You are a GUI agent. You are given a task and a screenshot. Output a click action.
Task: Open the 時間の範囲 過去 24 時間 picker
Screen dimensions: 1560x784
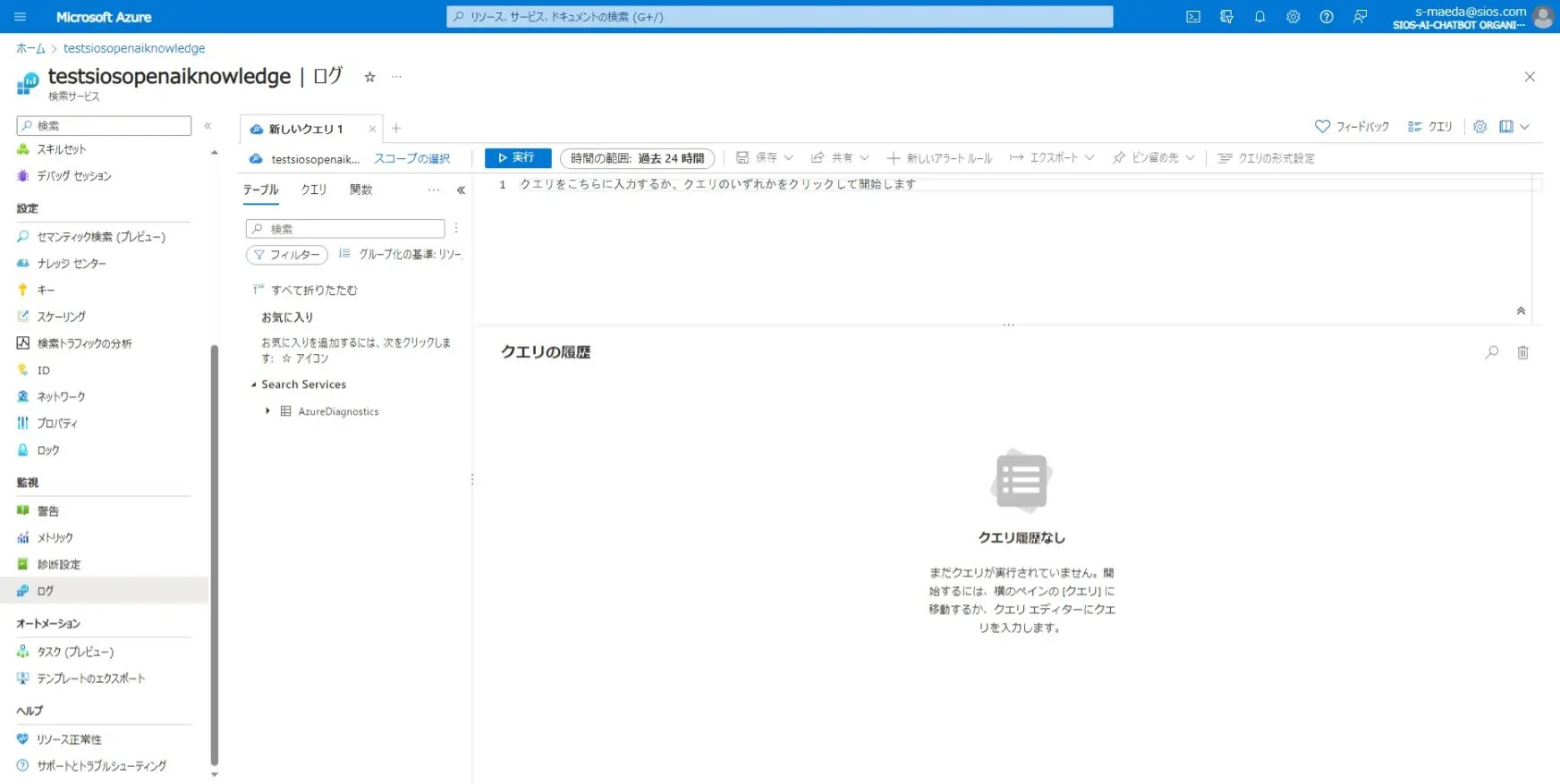tap(637, 158)
